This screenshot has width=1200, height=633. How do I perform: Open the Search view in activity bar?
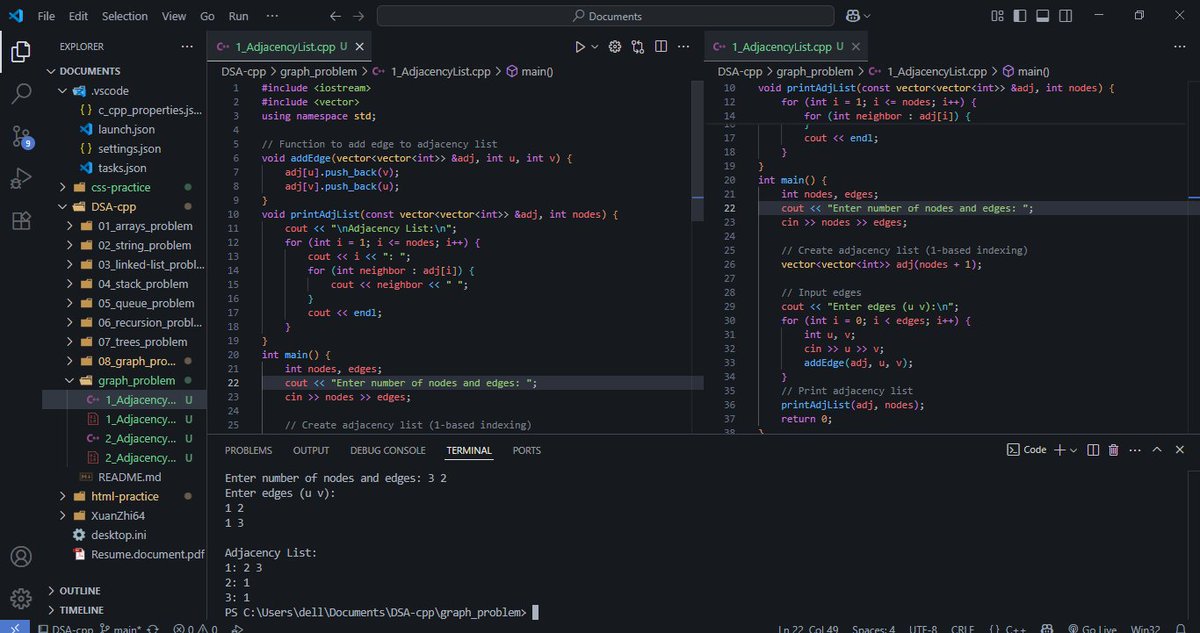point(20,94)
